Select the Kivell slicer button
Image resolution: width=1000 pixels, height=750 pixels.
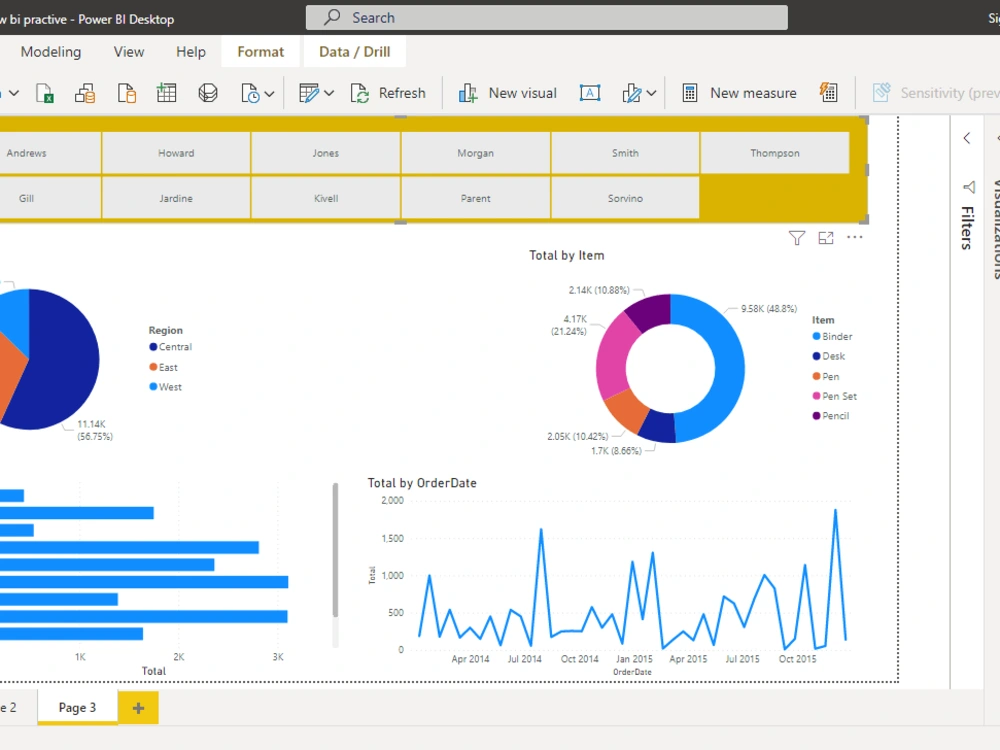point(326,198)
